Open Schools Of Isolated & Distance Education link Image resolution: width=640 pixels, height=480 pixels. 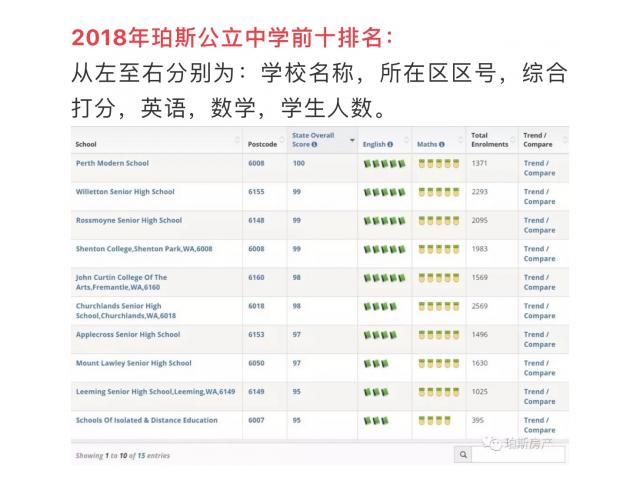(x=147, y=420)
